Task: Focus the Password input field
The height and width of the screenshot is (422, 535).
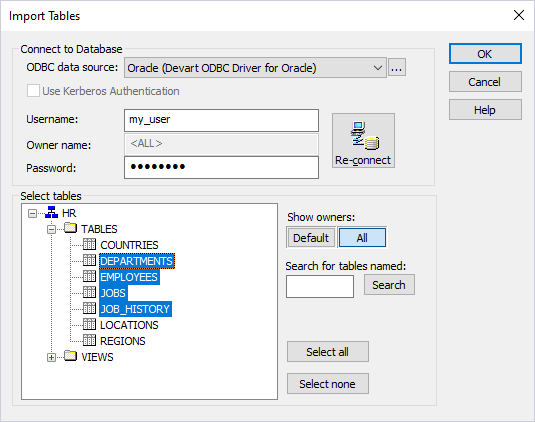Action: [221, 167]
